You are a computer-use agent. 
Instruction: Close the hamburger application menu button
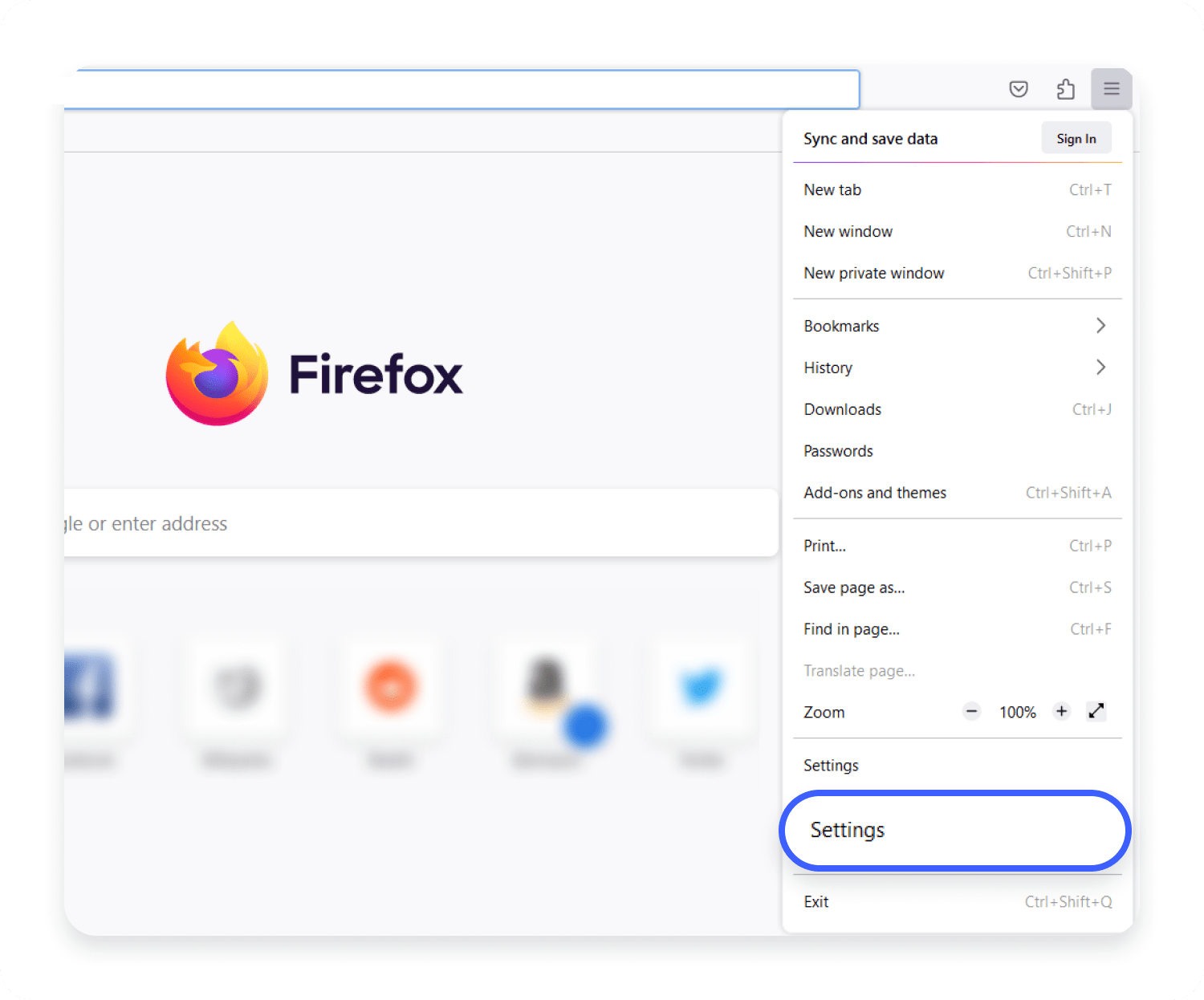tap(1112, 89)
